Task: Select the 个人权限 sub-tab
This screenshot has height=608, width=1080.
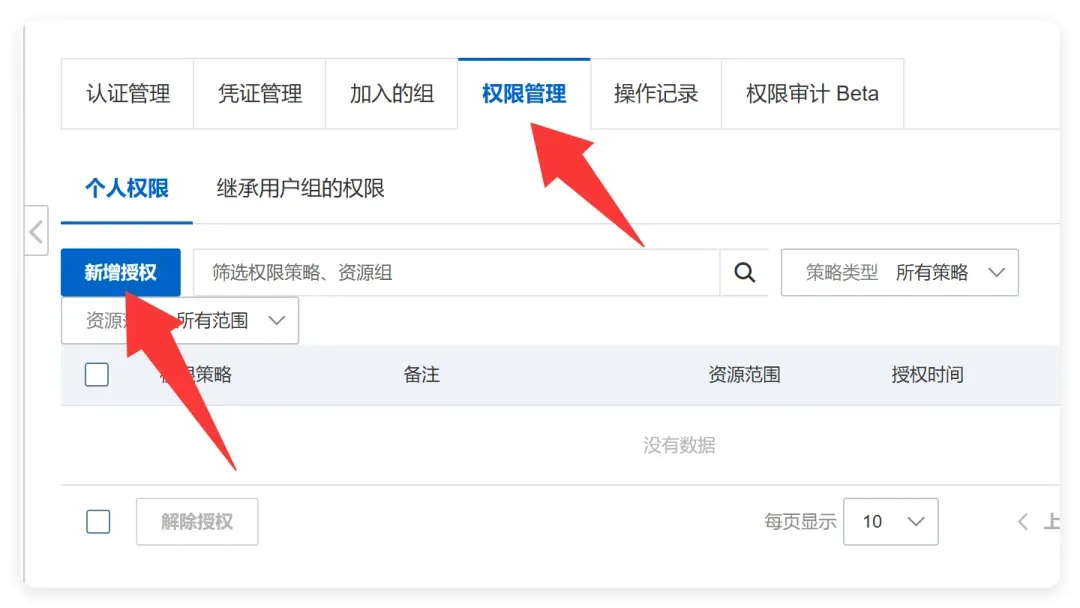Action: point(127,188)
